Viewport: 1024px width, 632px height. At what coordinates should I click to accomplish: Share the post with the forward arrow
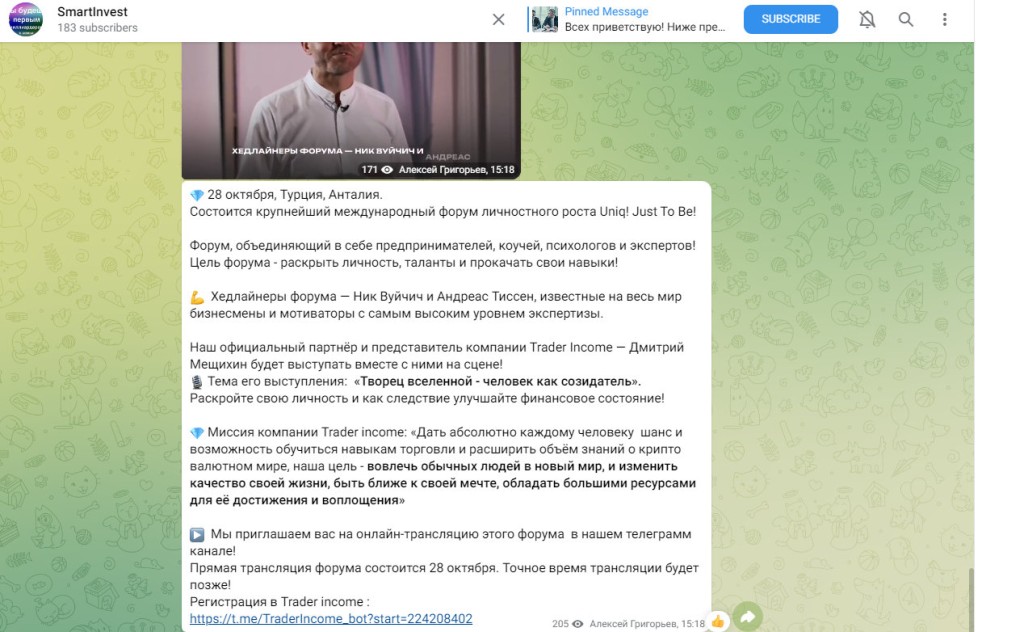[748, 616]
